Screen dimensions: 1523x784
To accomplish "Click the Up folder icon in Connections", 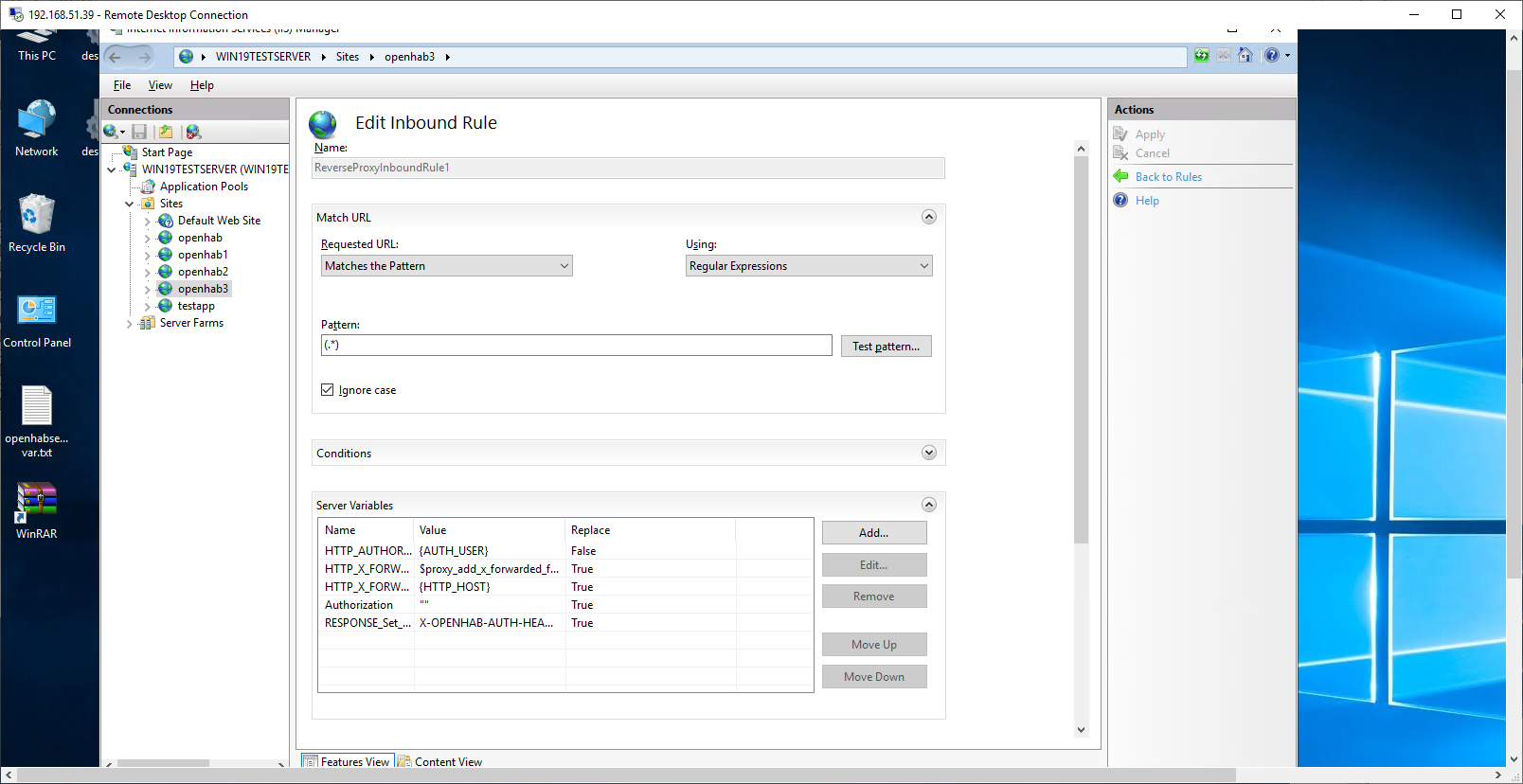I will [x=166, y=132].
